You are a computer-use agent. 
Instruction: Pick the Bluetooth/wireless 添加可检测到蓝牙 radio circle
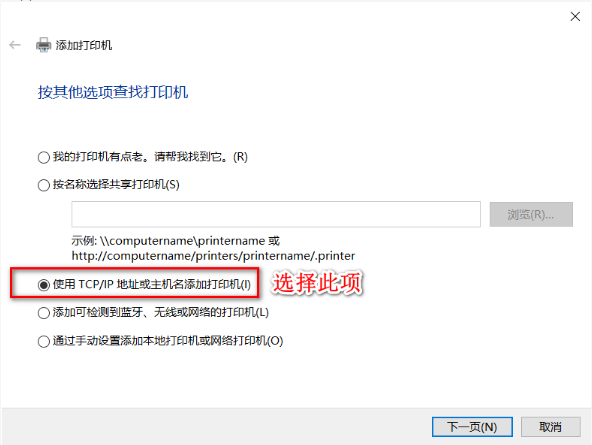coord(44,313)
